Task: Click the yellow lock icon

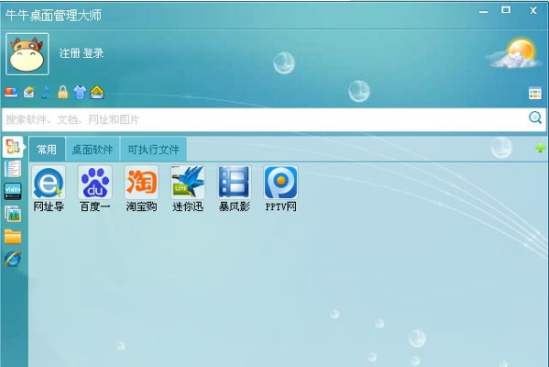Action: tap(63, 92)
